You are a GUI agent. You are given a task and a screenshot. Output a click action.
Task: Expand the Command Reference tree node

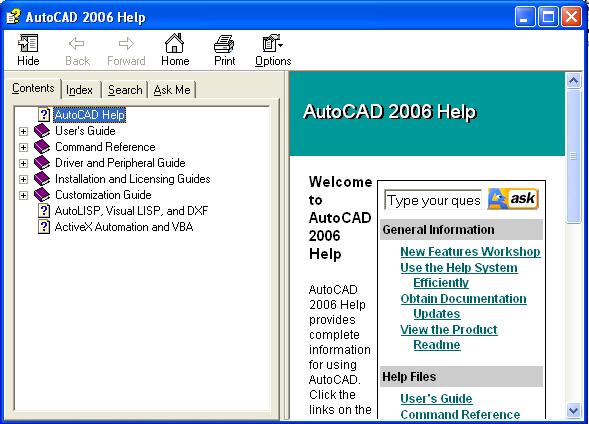[x=23, y=147]
